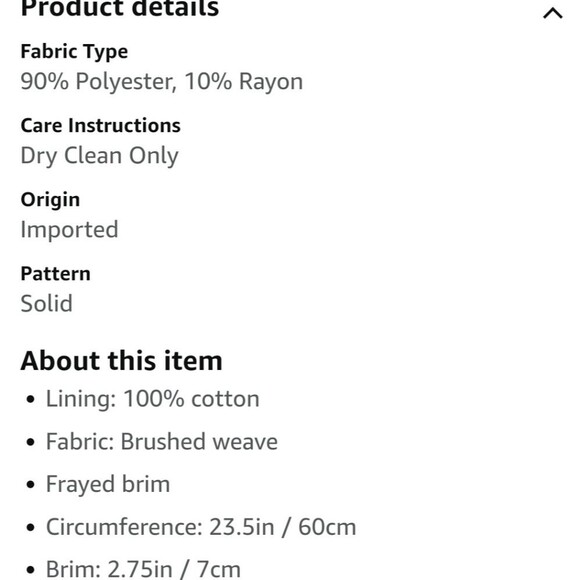This screenshot has width=580, height=580.
Task: Click the Frayed brim bullet item
Action: pyautogui.click(x=108, y=484)
